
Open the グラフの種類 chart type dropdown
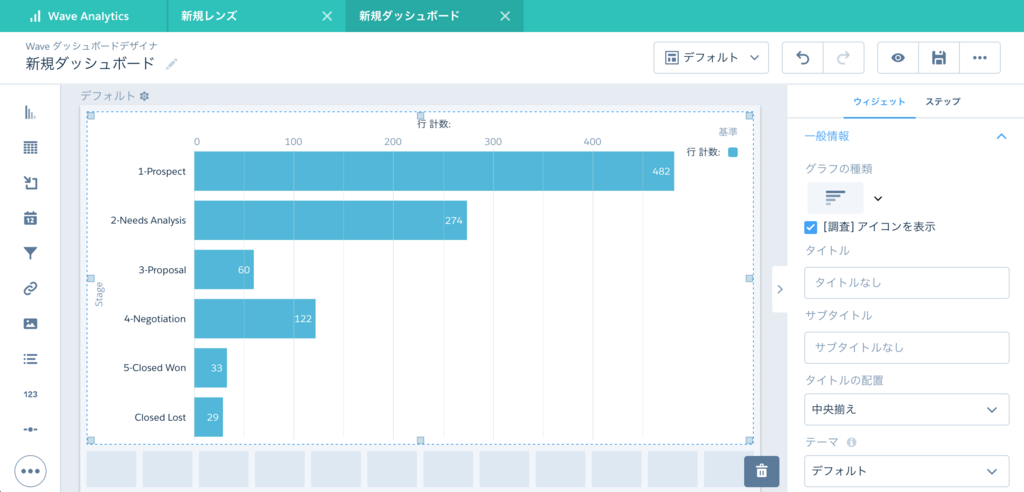coord(878,198)
